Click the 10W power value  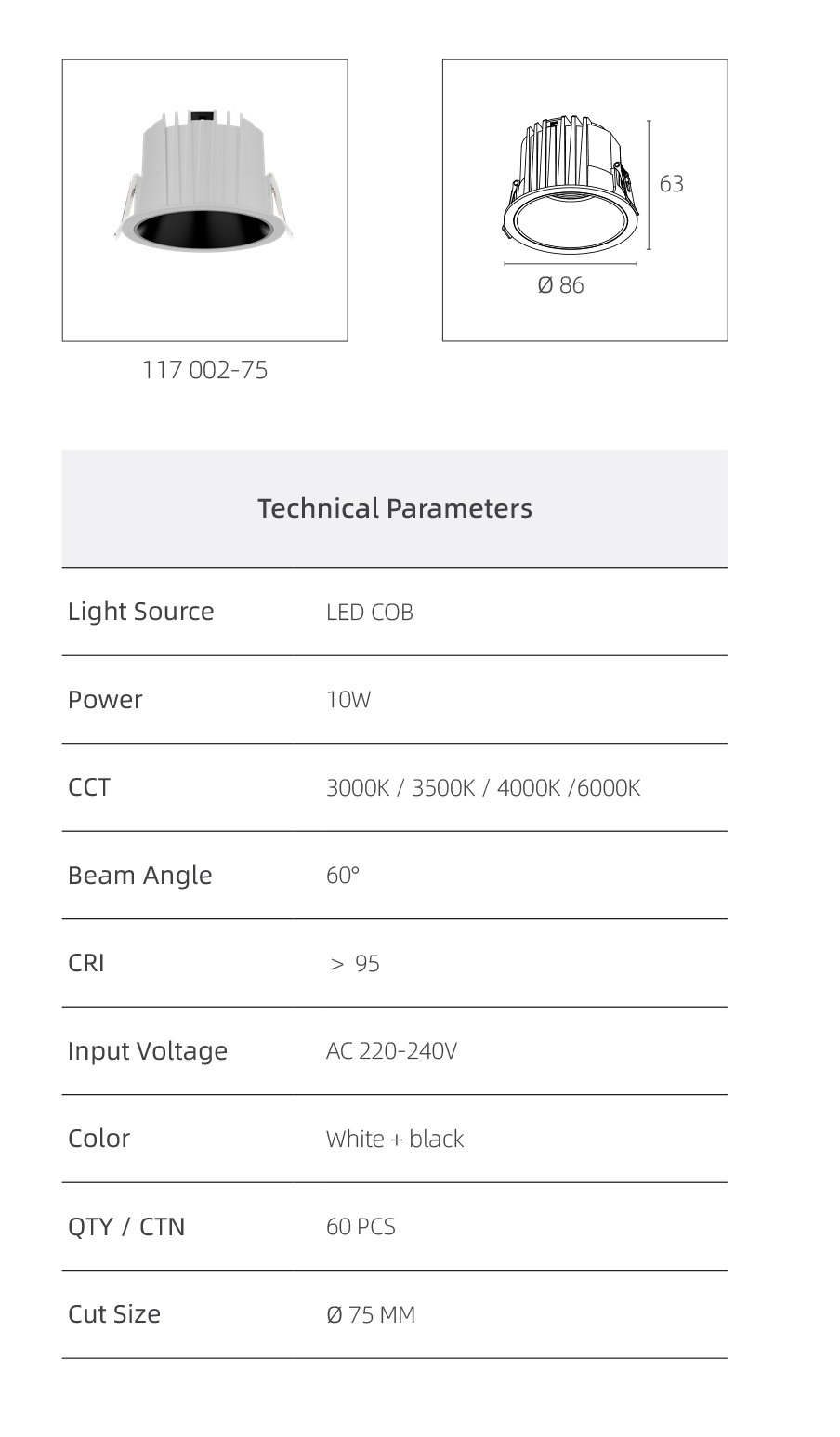click(348, 700)
